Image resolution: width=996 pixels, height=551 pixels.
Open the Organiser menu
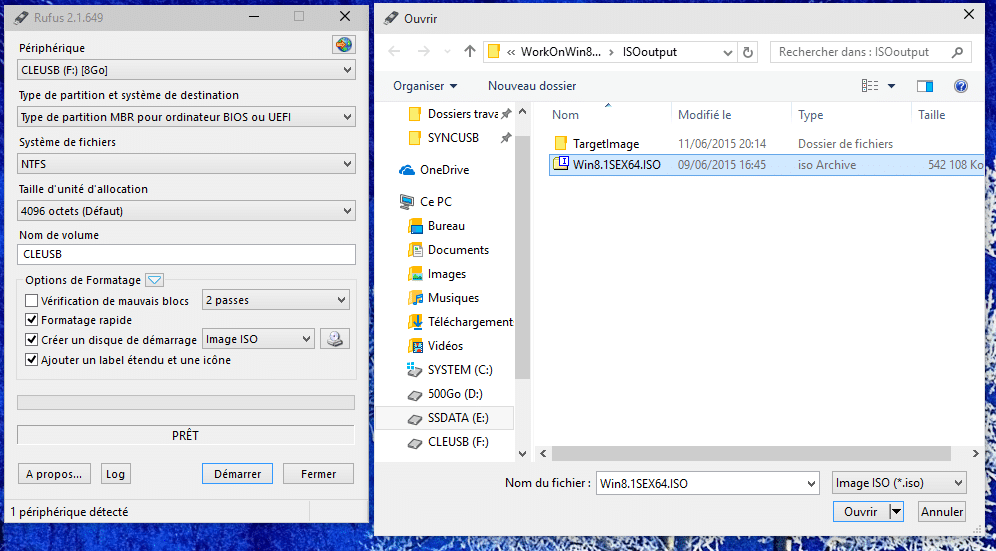click(x=424, y=86)
